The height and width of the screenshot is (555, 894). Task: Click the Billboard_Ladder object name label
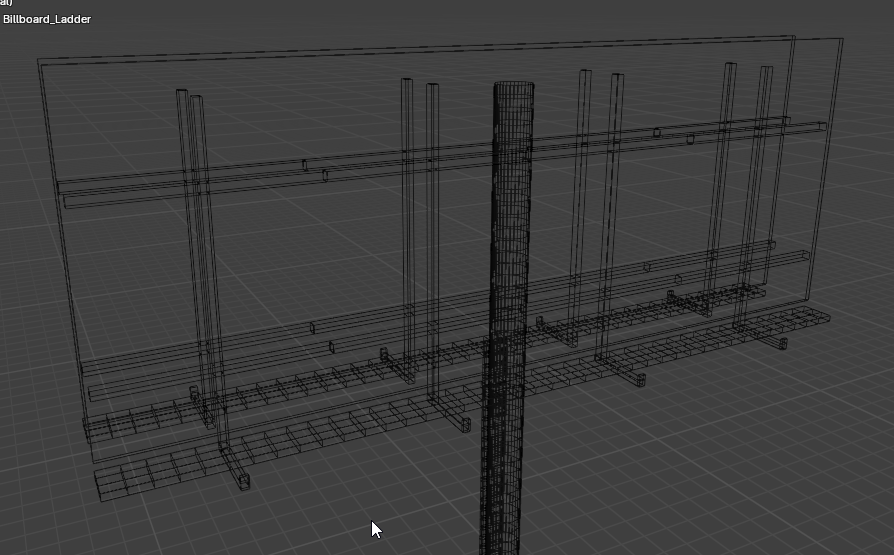click(x=47, y=19)
